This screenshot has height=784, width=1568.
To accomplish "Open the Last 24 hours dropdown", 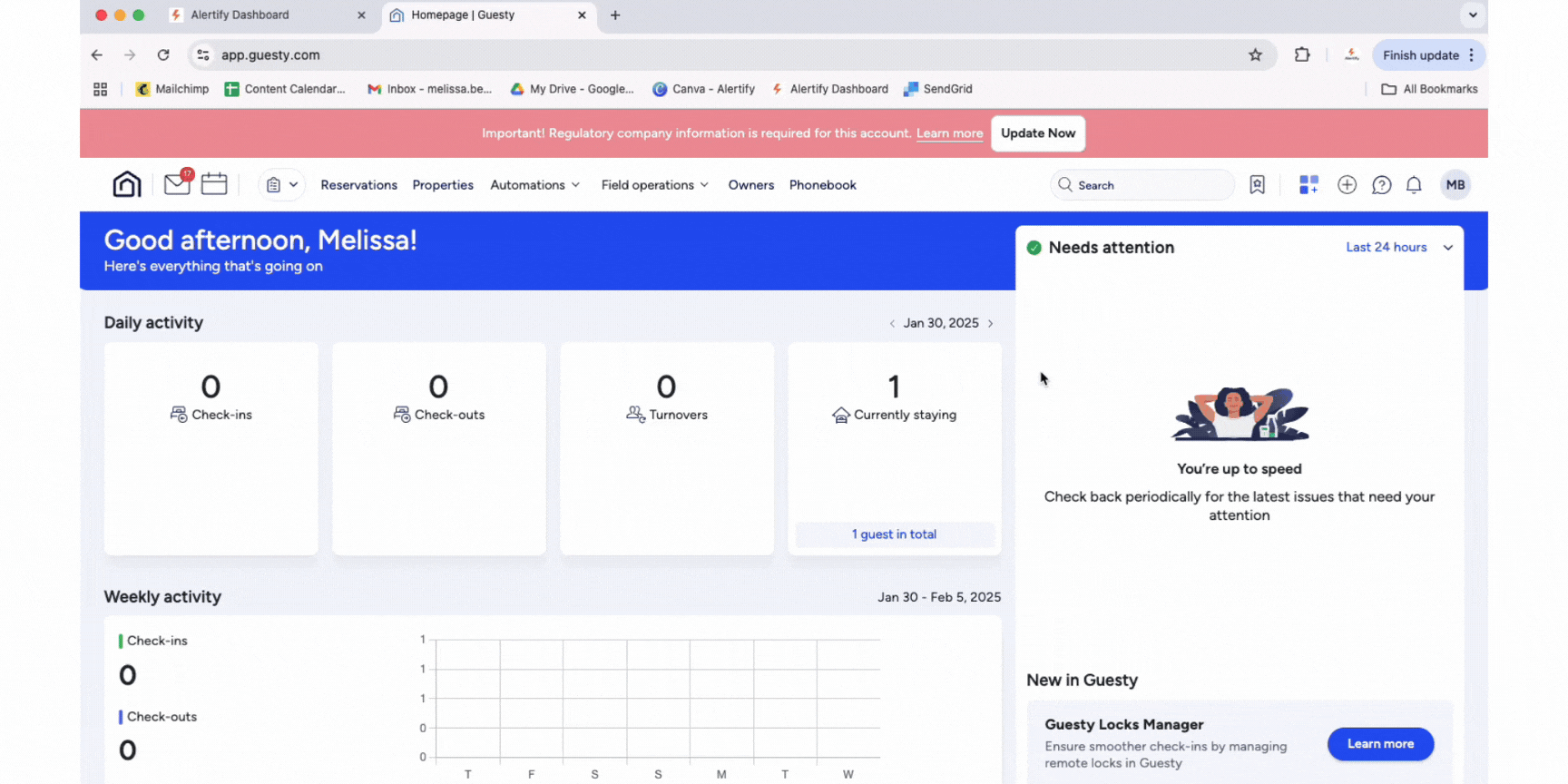I will click(1398, 248).
